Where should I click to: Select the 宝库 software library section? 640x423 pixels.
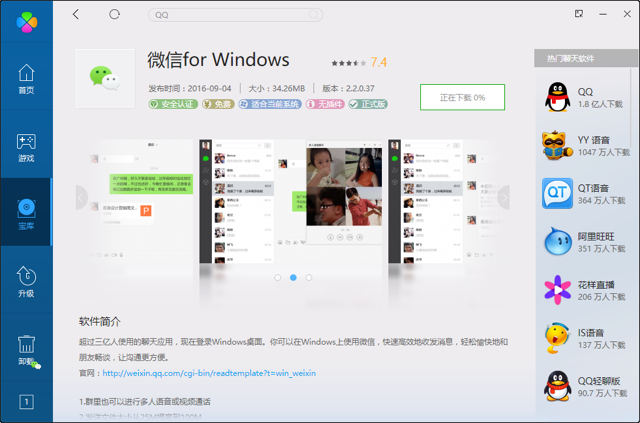pos(26,214)
